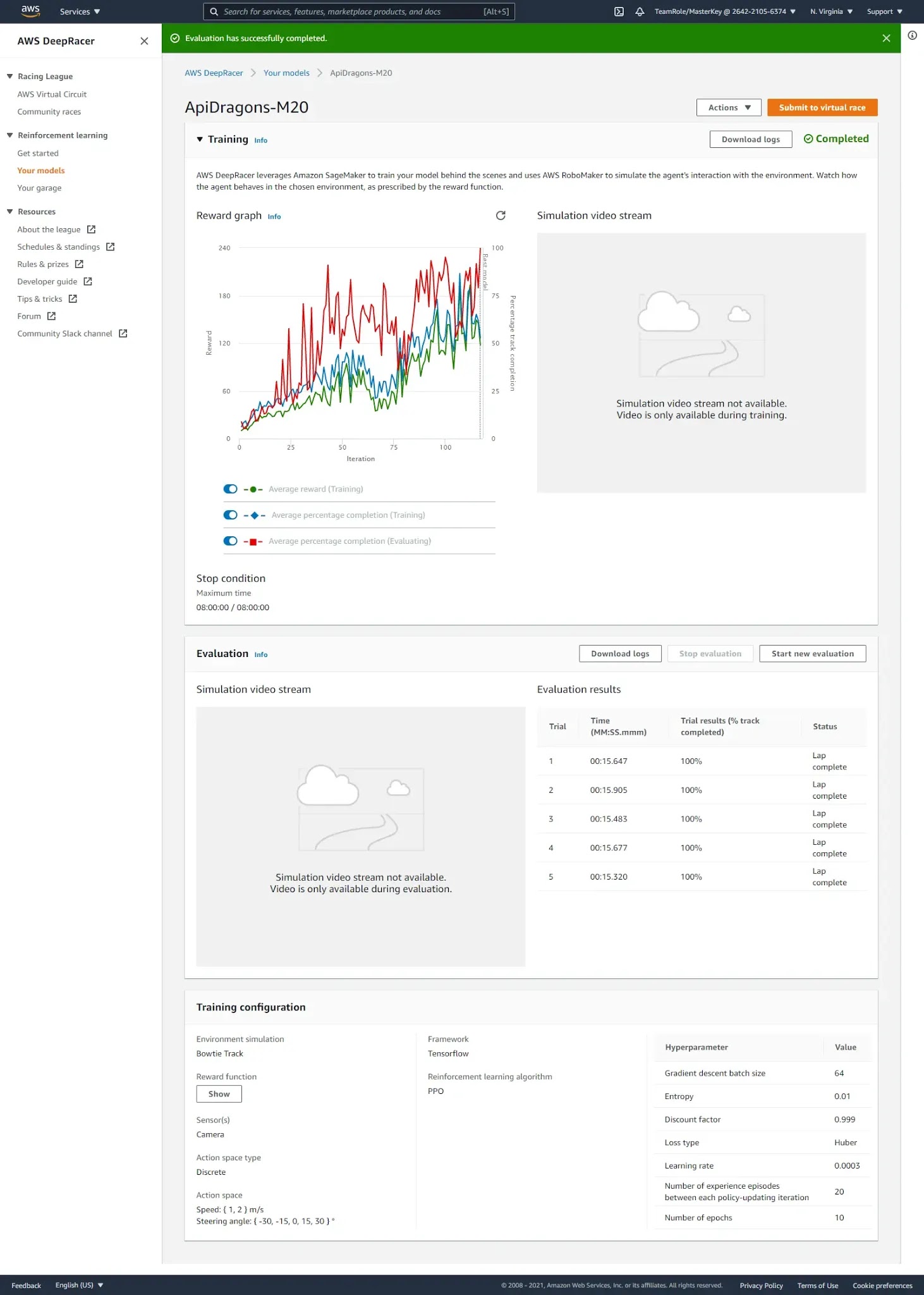Click the evaluation simulation video placeholder

[x=361, y=837]
